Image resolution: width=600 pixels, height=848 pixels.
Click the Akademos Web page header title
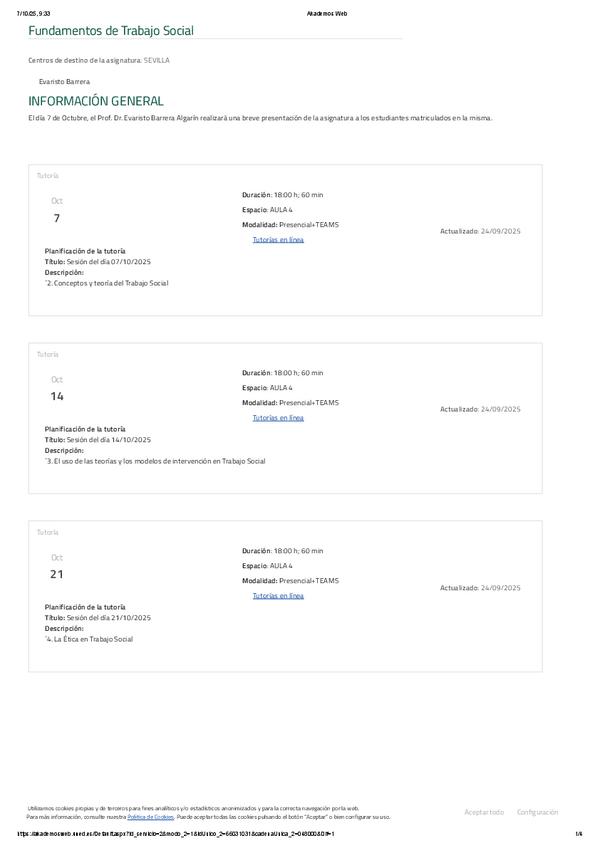(x=327, y=14)
